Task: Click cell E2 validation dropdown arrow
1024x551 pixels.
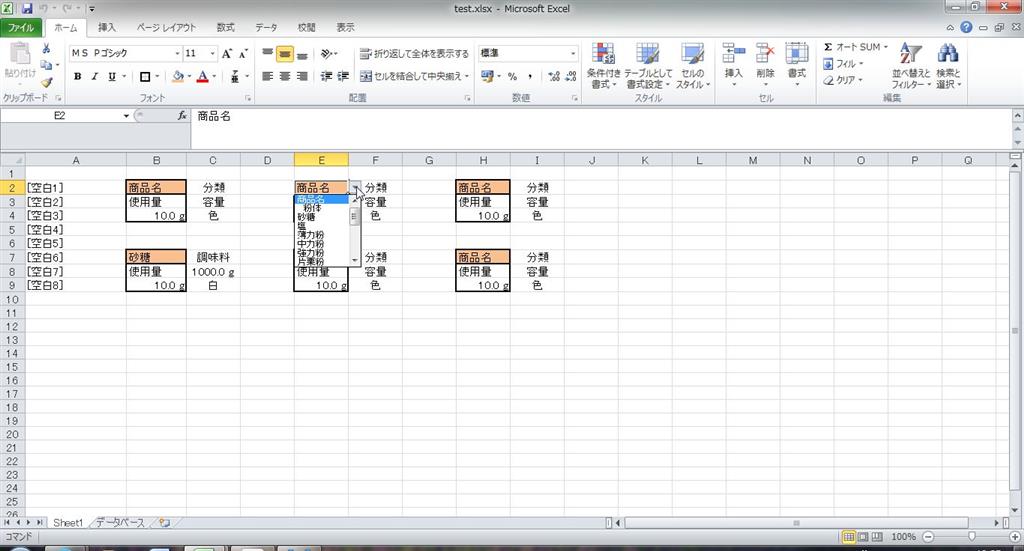Action: point(355,188)
